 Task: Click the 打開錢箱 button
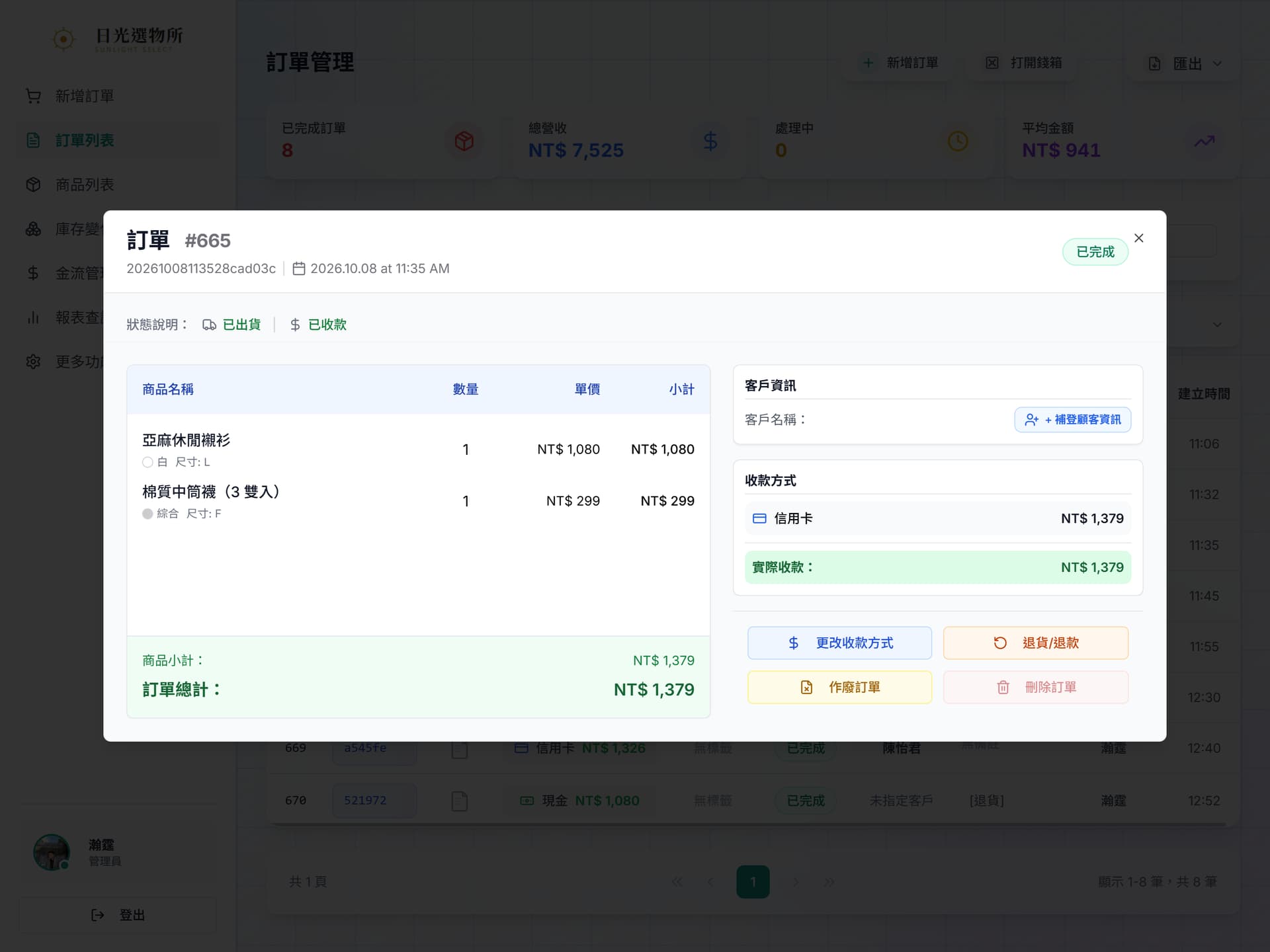click(1023, 63)
